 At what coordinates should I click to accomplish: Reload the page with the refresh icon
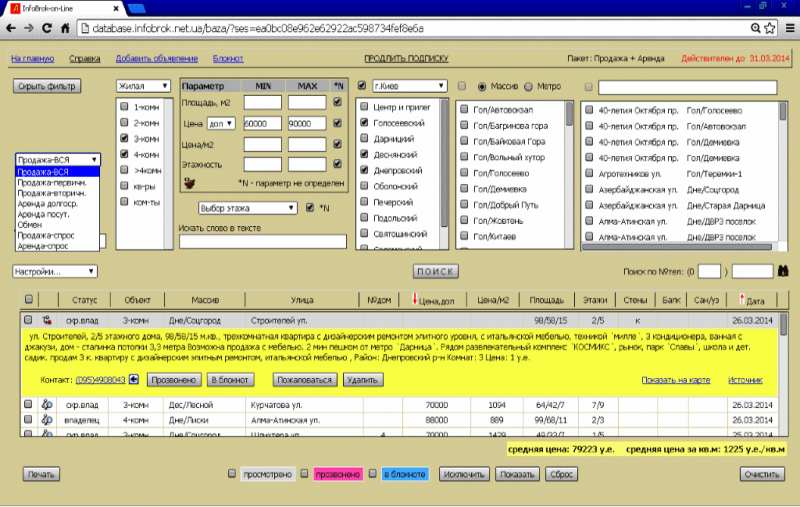point(47,28)
